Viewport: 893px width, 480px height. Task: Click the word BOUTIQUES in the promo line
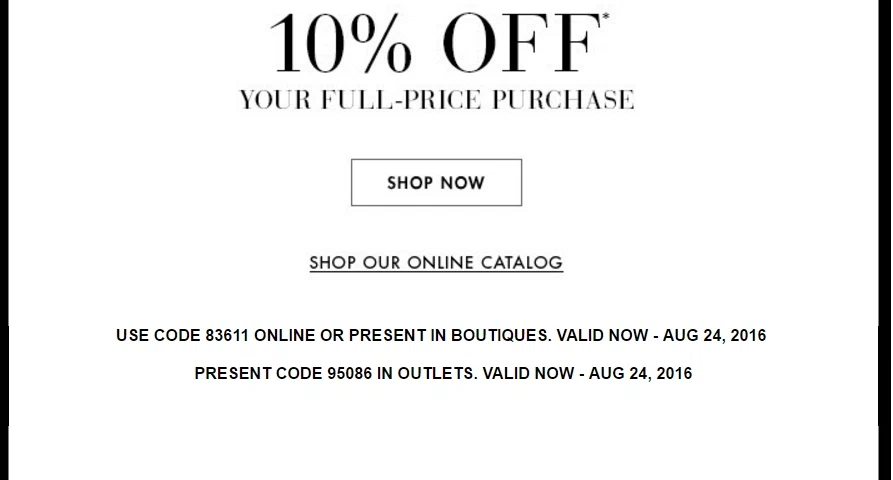coord(501,335)
